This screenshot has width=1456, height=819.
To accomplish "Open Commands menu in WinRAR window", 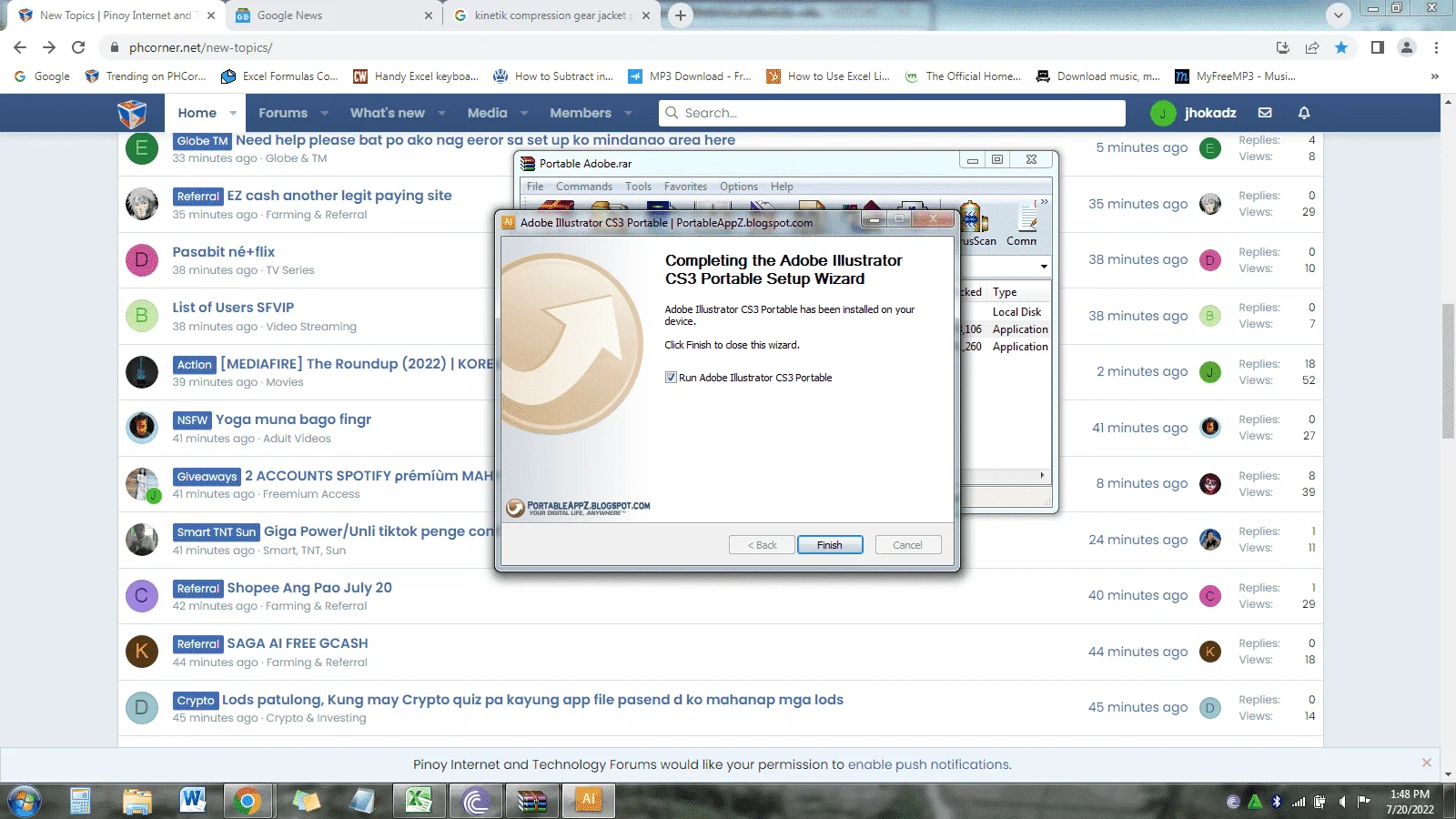I will 584,187.
